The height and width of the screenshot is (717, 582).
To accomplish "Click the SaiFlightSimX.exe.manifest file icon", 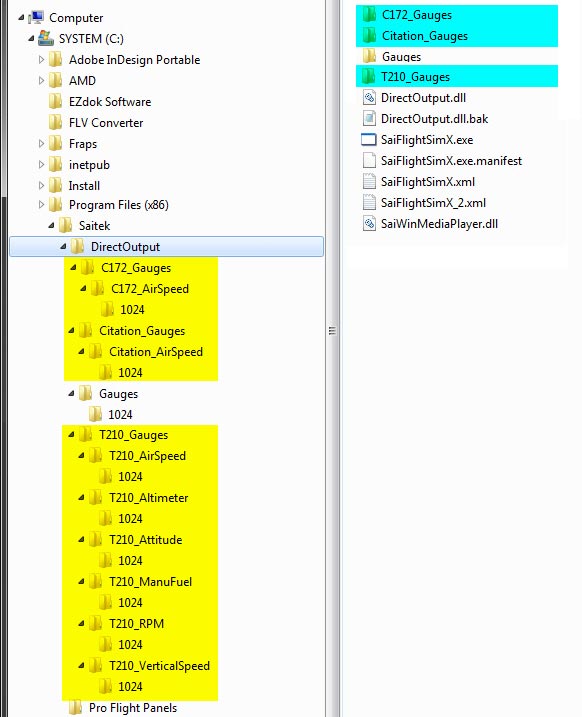I will click(x=369, y=161).
